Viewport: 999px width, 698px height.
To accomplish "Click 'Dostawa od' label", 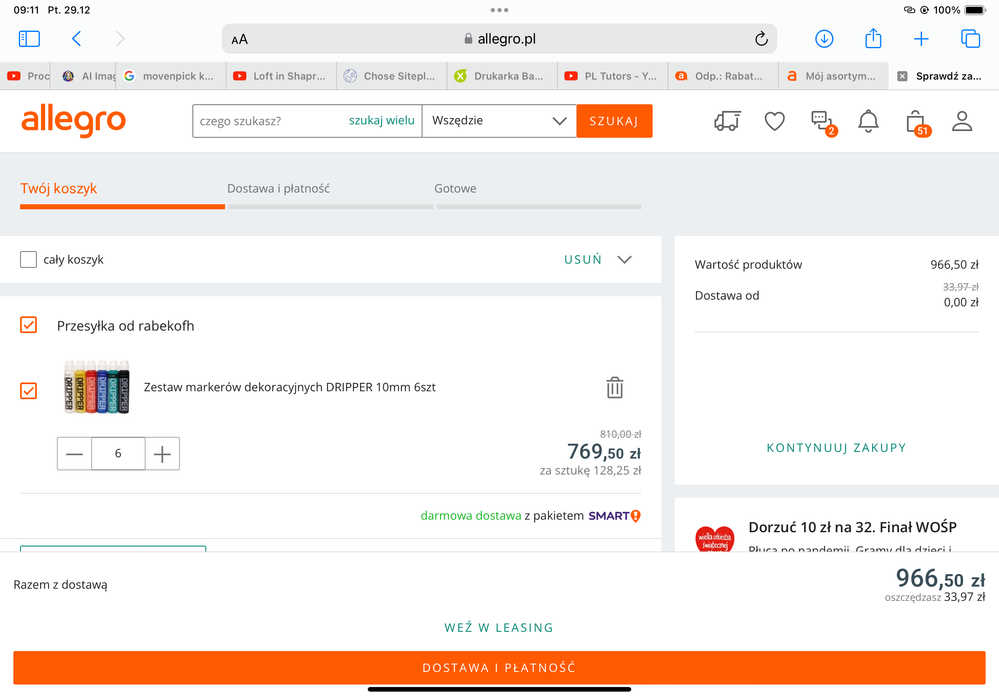I will click(x=727, y=296).
